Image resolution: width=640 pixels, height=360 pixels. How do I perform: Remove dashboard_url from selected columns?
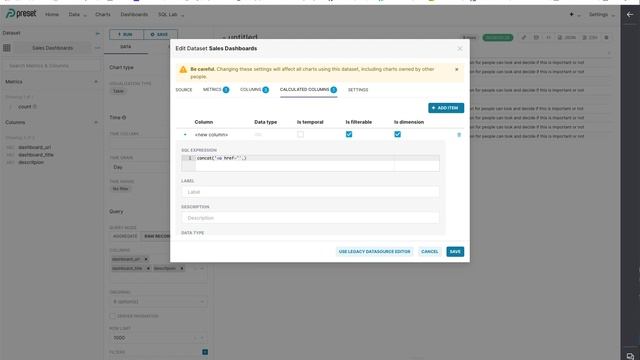[x=146, y=259]
